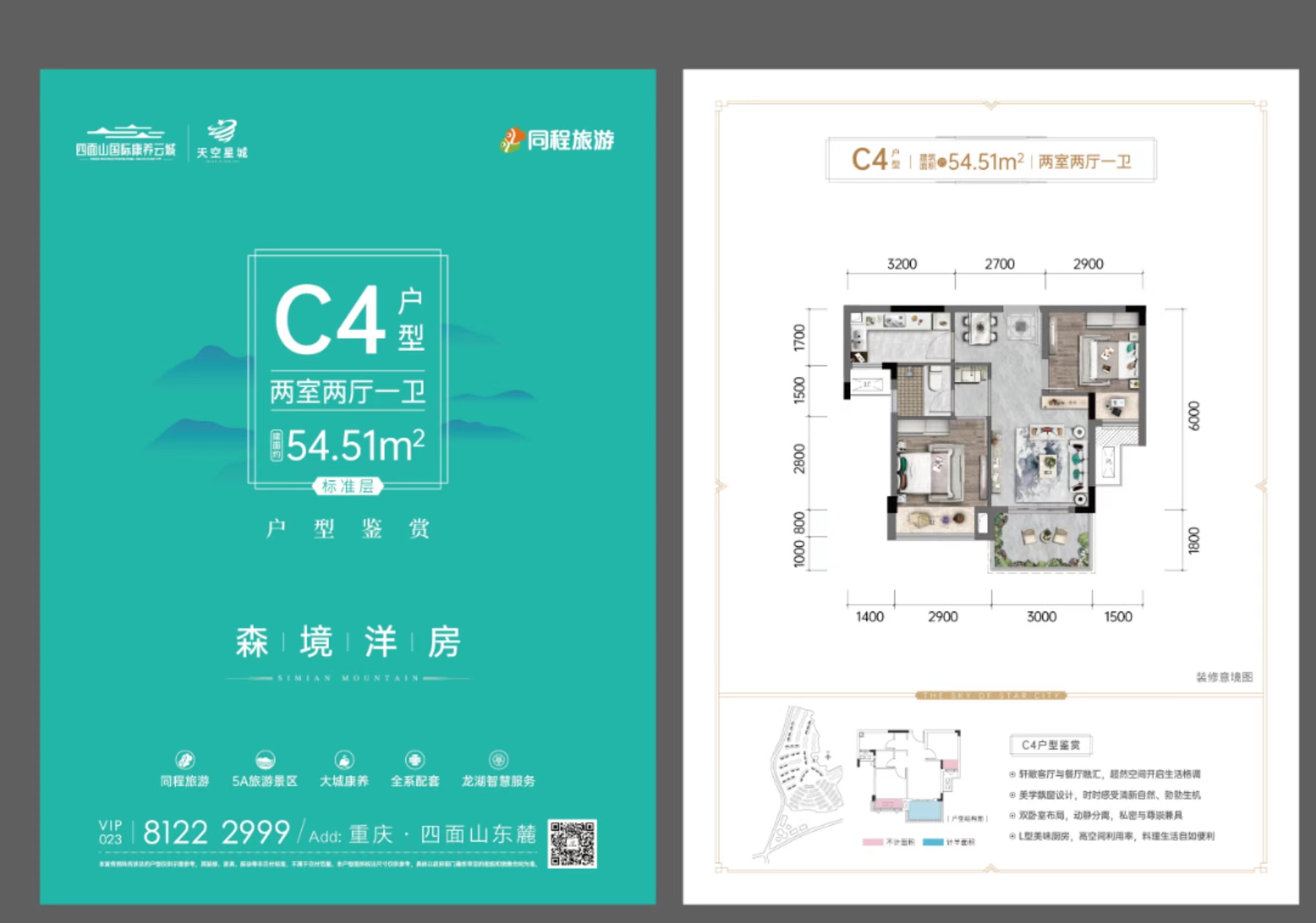
Task: Click the VIP phone number 8122 2999
Action: (x=216, y=833)
